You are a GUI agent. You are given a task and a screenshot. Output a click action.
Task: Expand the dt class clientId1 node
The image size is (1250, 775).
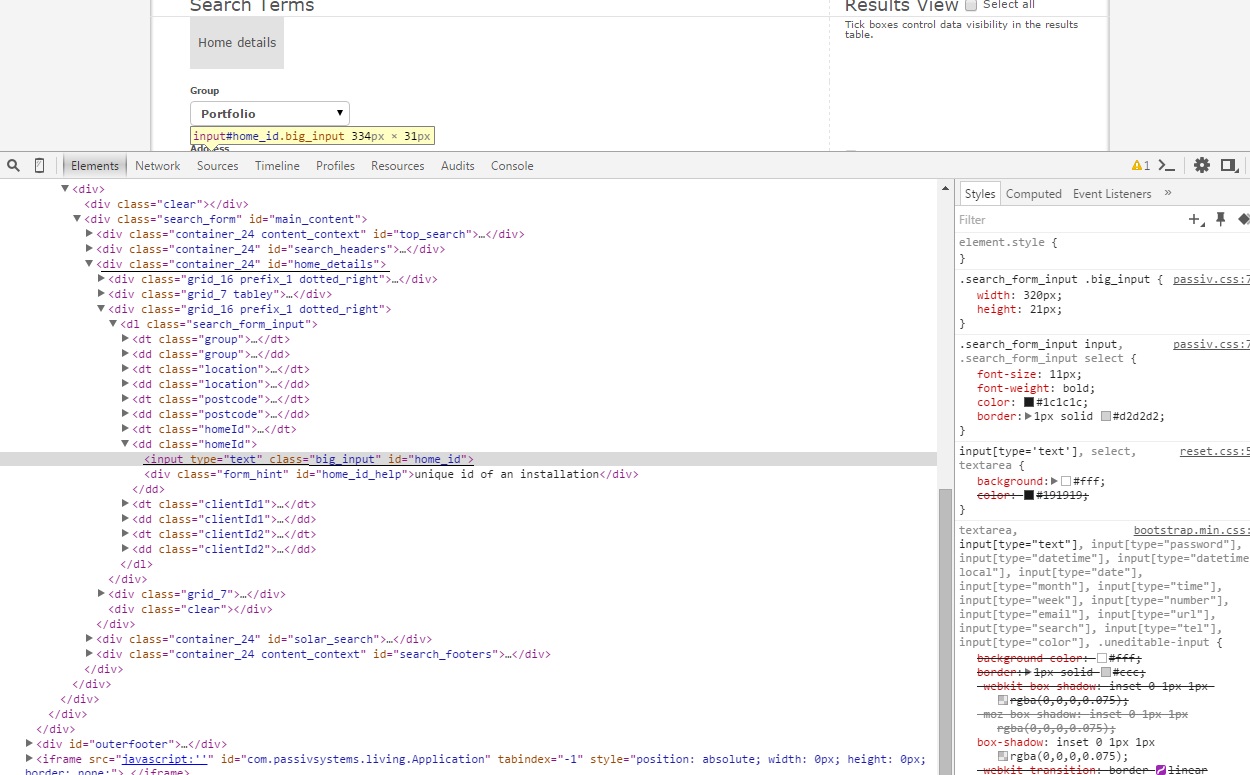click(x=126, y=504)
